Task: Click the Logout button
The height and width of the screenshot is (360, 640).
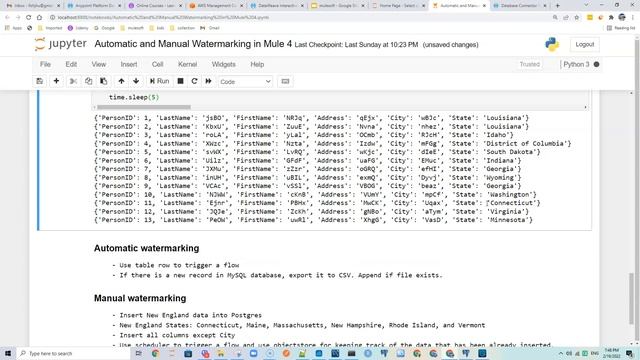Action: pyautogui.click(x=584, y=44)
